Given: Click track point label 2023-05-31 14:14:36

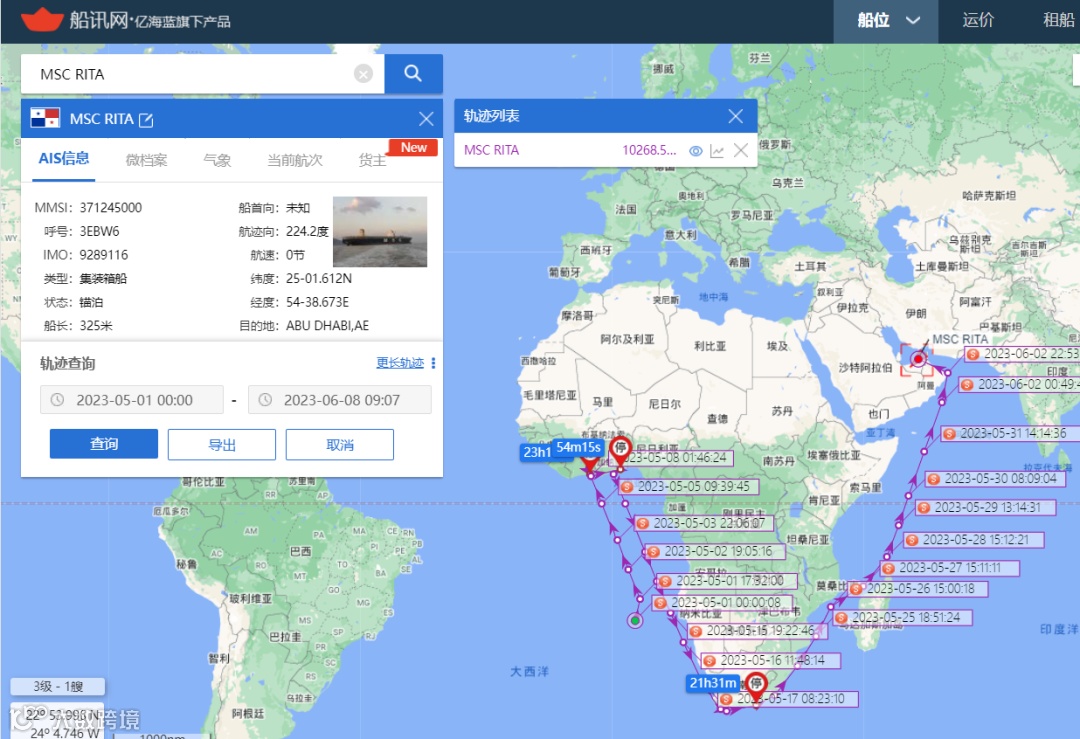Looking at the screenshot, I should point(1010,434).
